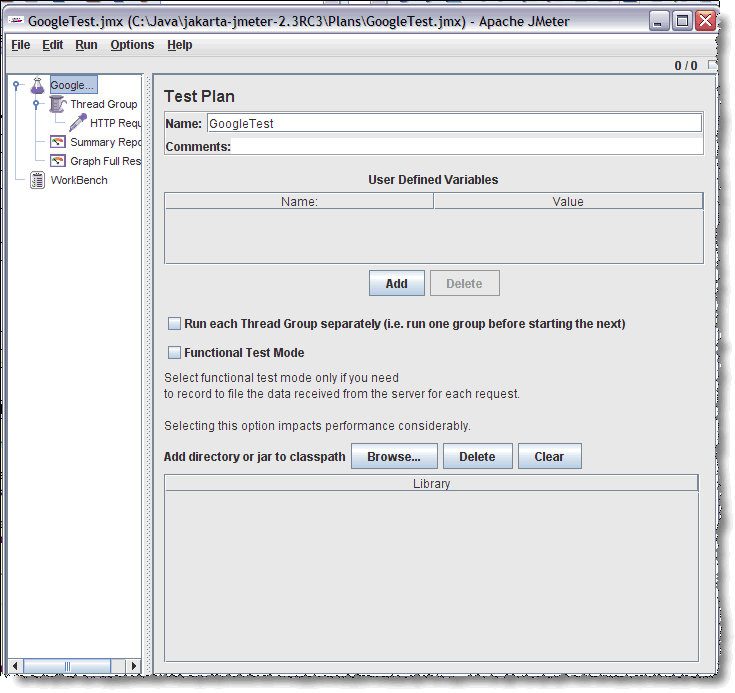Open the Run menu
This screenshot has width=735, height=693.
click(x=86, y=45)
